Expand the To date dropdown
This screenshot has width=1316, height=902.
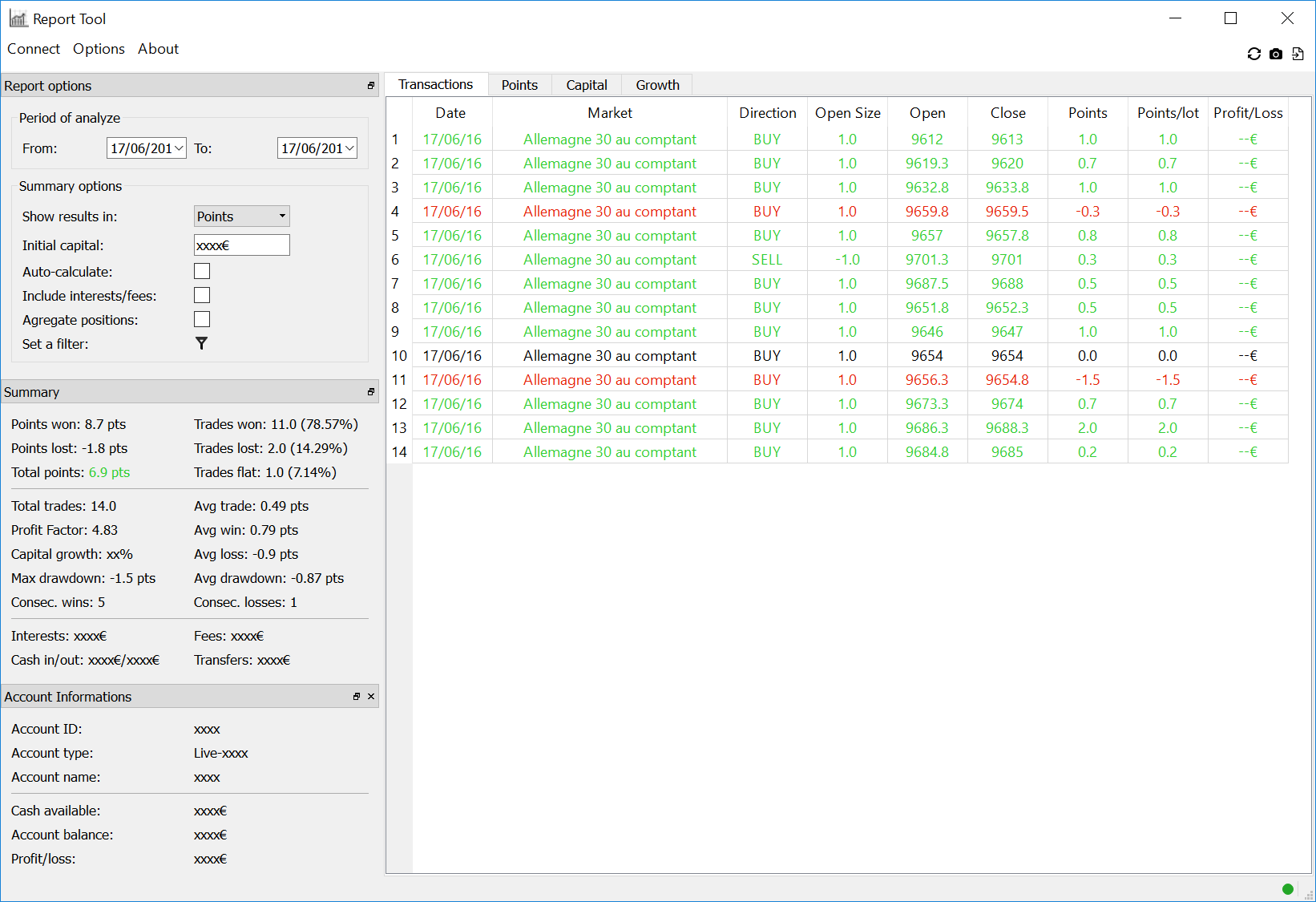[x=349, y=148]
